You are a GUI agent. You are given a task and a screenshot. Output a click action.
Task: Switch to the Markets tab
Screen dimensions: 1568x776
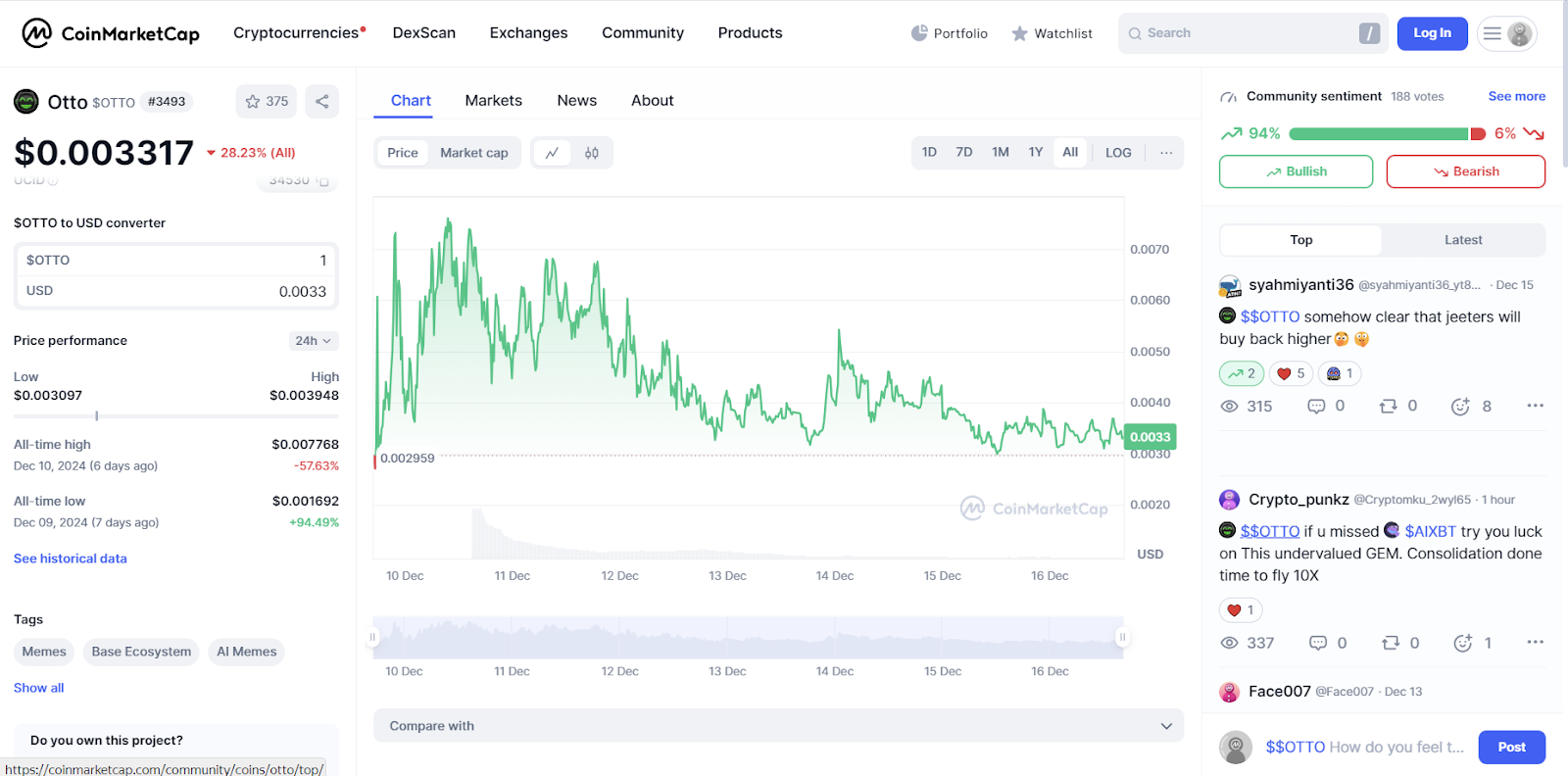tap(493, 101)
